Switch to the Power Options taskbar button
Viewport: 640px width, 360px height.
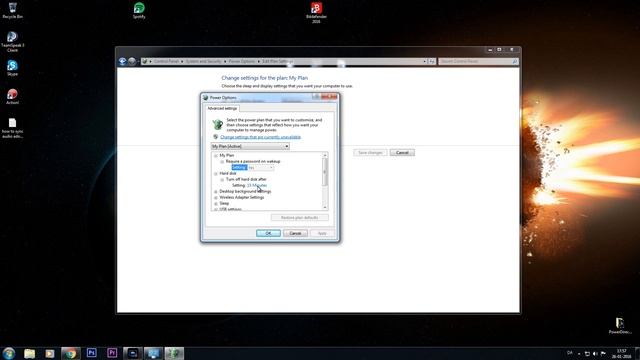(174, 353)
